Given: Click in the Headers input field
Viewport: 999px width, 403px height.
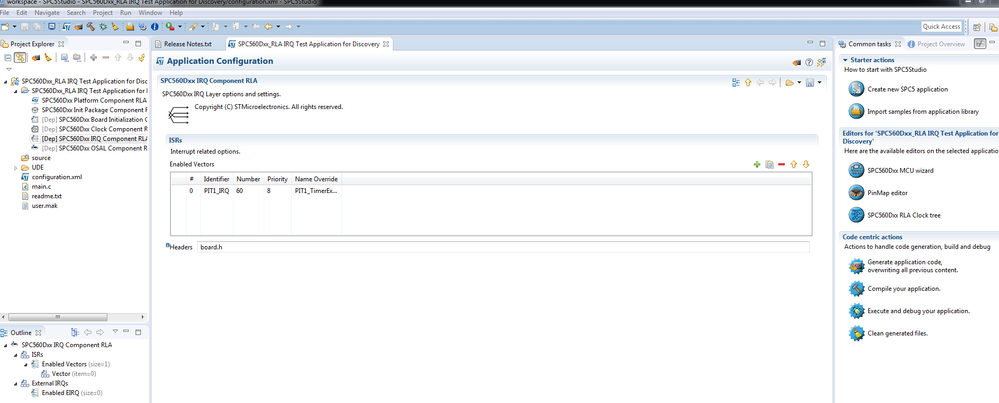Looking at the screenshot, I should 503,247.
